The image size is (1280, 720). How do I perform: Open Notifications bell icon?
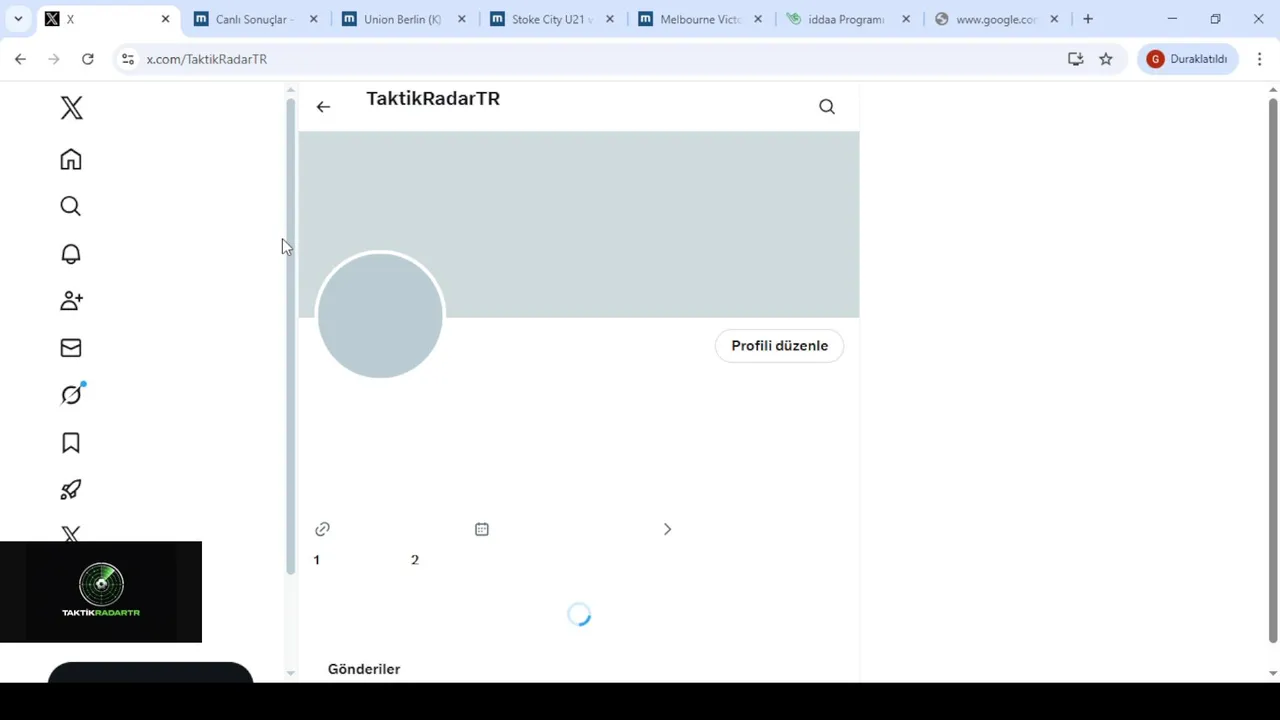click(71, 254)
